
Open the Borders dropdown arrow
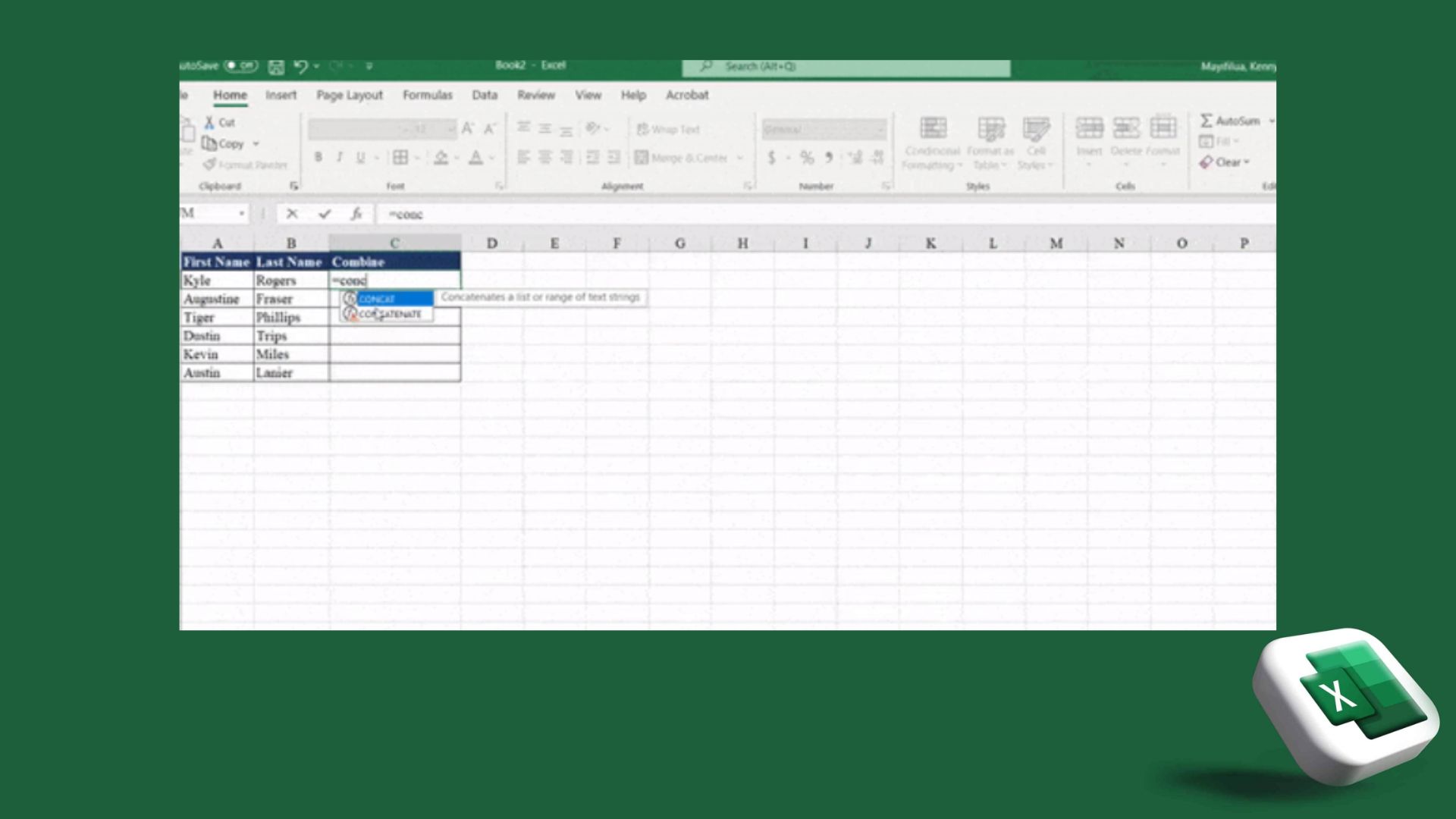point(417,158)
